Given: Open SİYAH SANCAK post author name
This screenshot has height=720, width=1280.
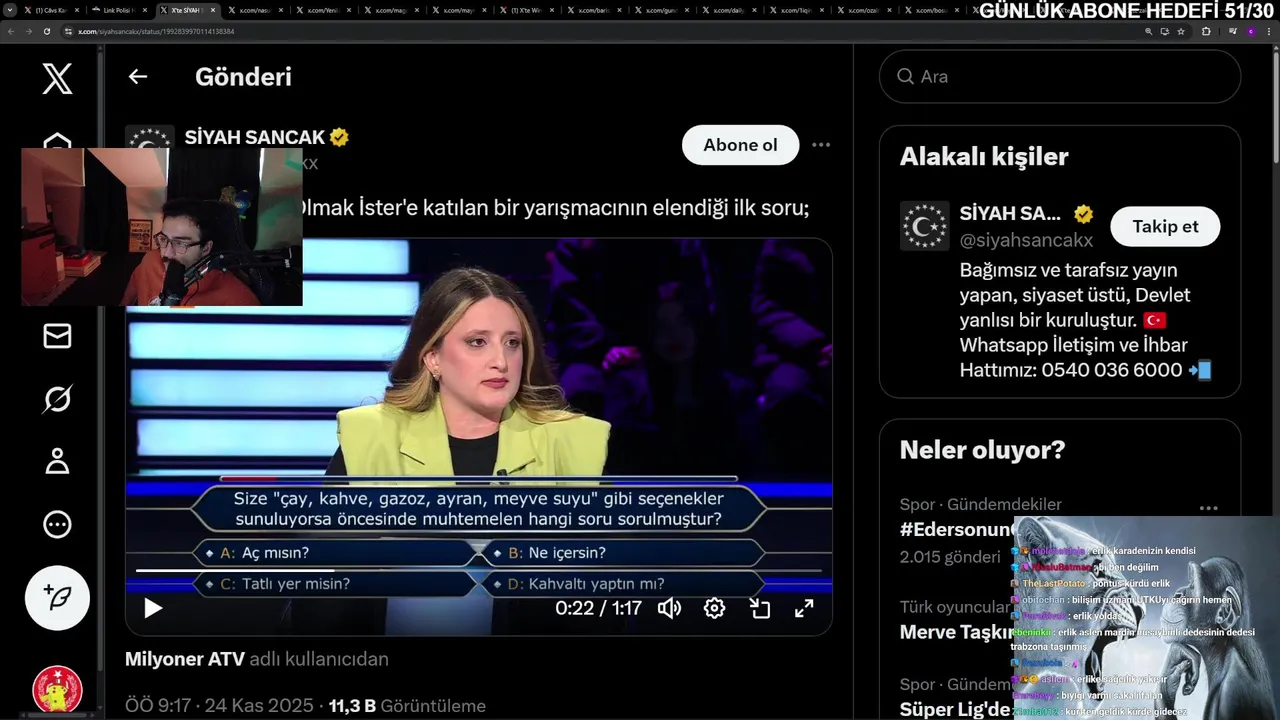Looking at the screenshot, I should coord(254,137).
